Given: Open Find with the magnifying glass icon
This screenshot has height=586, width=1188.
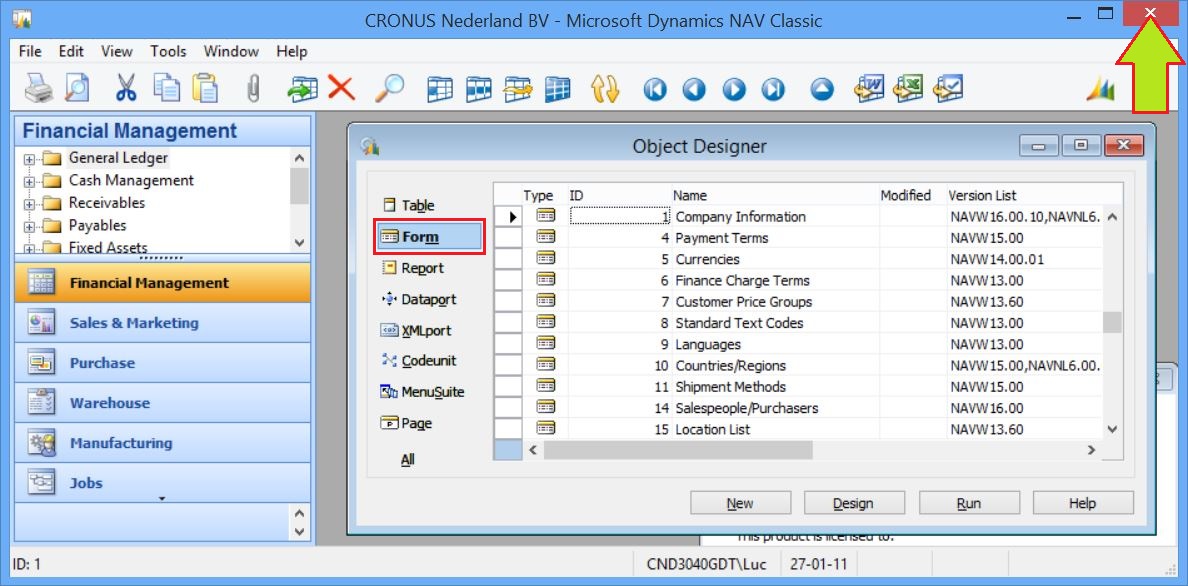Looking at the screenshot, I should point(389,88).
